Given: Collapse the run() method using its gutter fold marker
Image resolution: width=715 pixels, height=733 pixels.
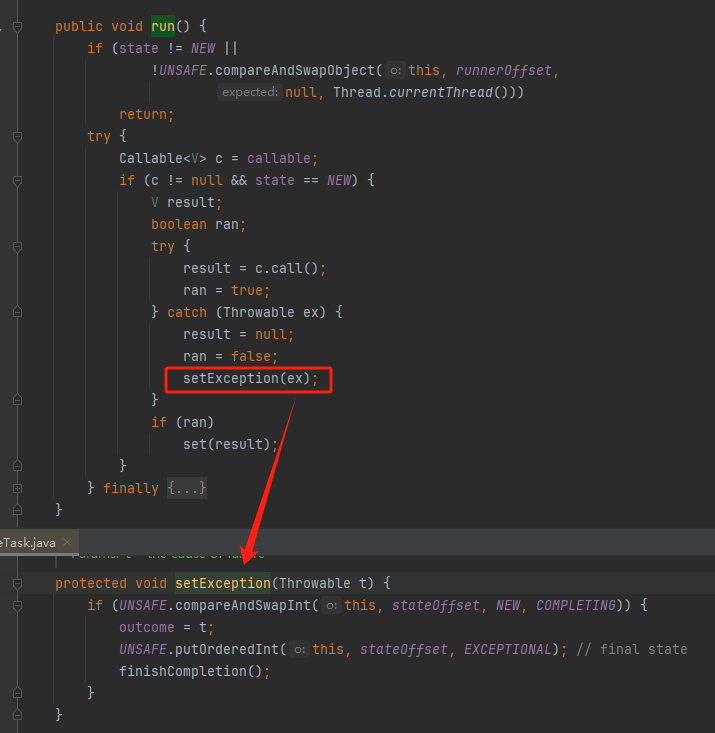Looking at the screenshot, I should coord(17,27).
